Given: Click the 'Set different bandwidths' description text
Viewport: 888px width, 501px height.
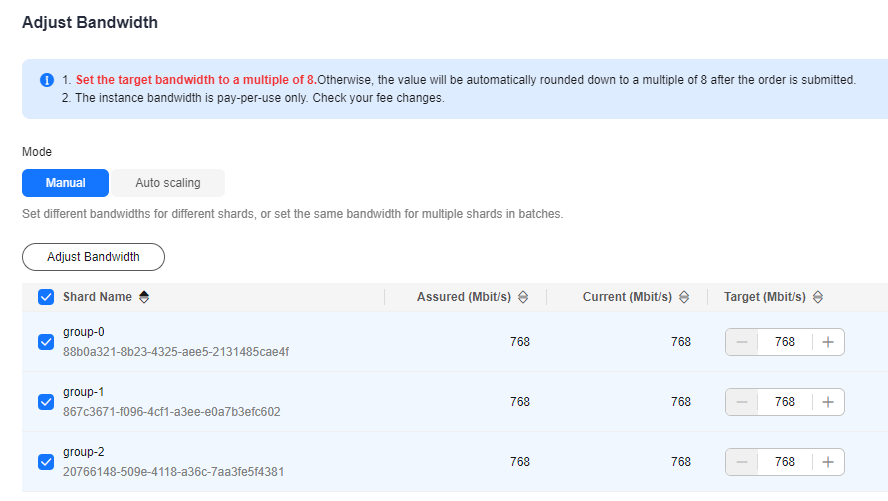Looking at the screenshot, I should [x=293, y=214].
